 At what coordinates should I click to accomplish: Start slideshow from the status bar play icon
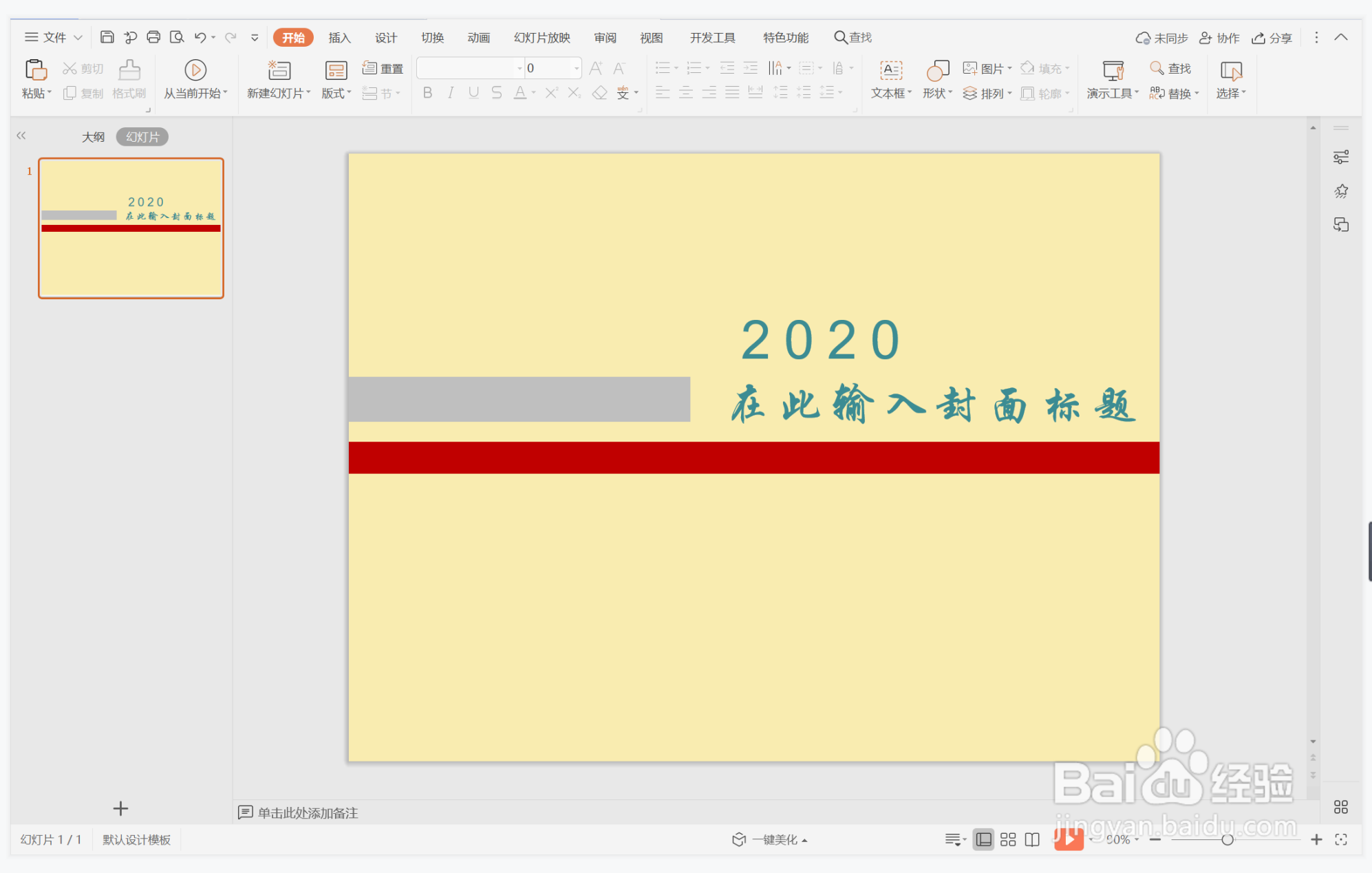click(x=1069, y=839)
